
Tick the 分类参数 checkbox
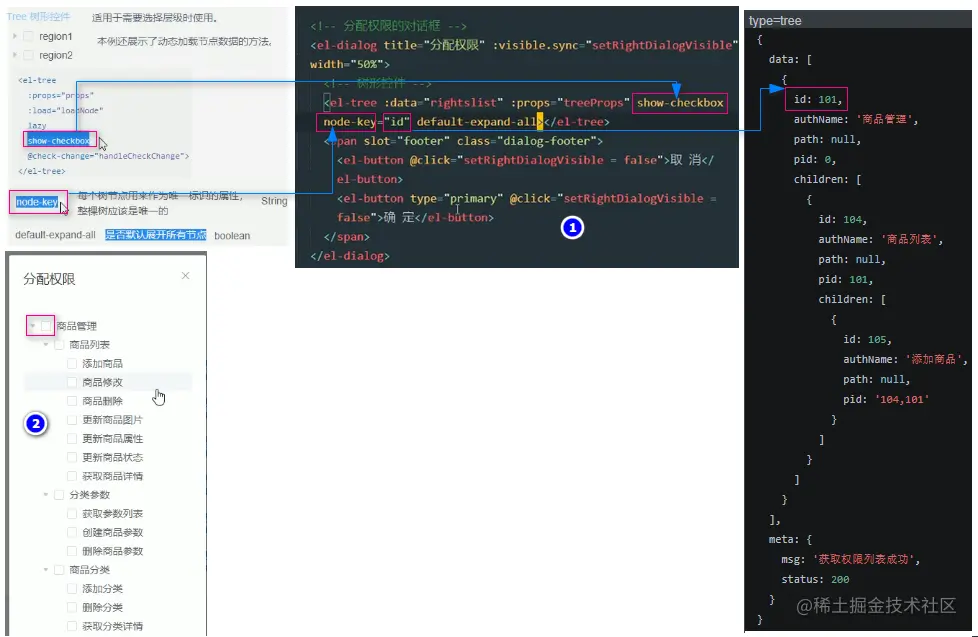click(x=59, y=495)
